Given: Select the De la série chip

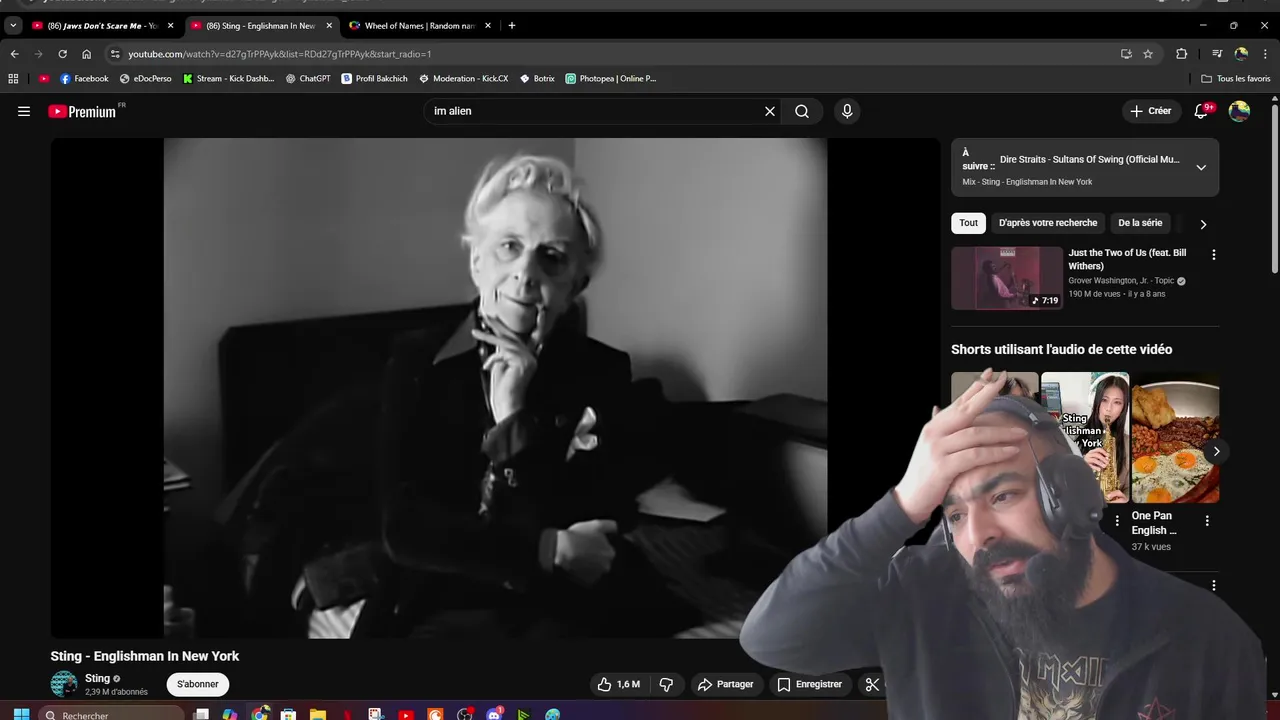Looking at the screenshot, I should [1140, 223].
